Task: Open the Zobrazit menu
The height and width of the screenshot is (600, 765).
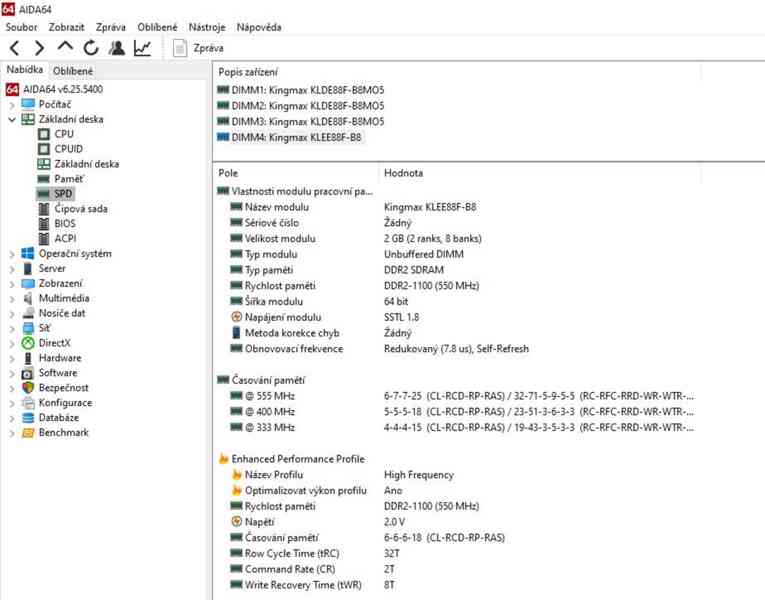Action: click(66, 27)
